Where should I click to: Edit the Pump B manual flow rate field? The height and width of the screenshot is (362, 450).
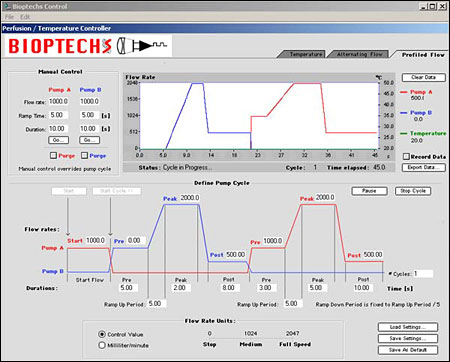coord(89,101)
